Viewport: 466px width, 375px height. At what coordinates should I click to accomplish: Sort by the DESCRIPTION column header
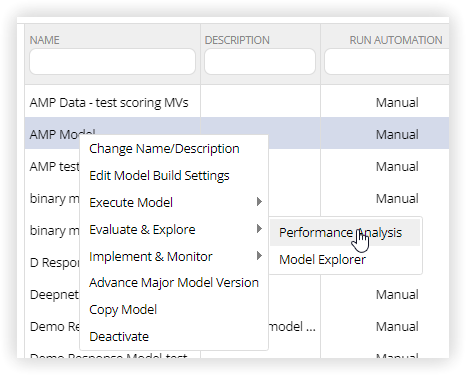[x=237, y=40]
